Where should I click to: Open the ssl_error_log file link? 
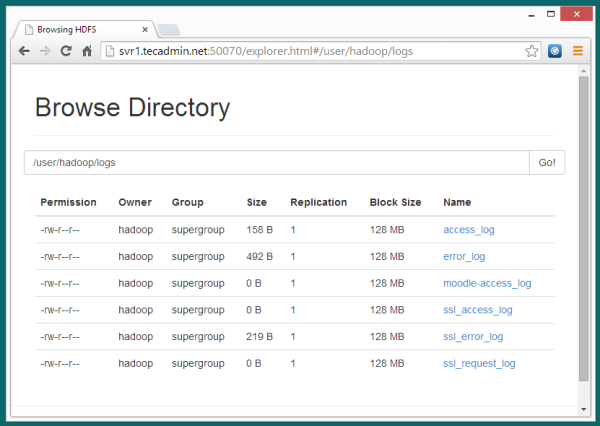click(x=473, y=337)
